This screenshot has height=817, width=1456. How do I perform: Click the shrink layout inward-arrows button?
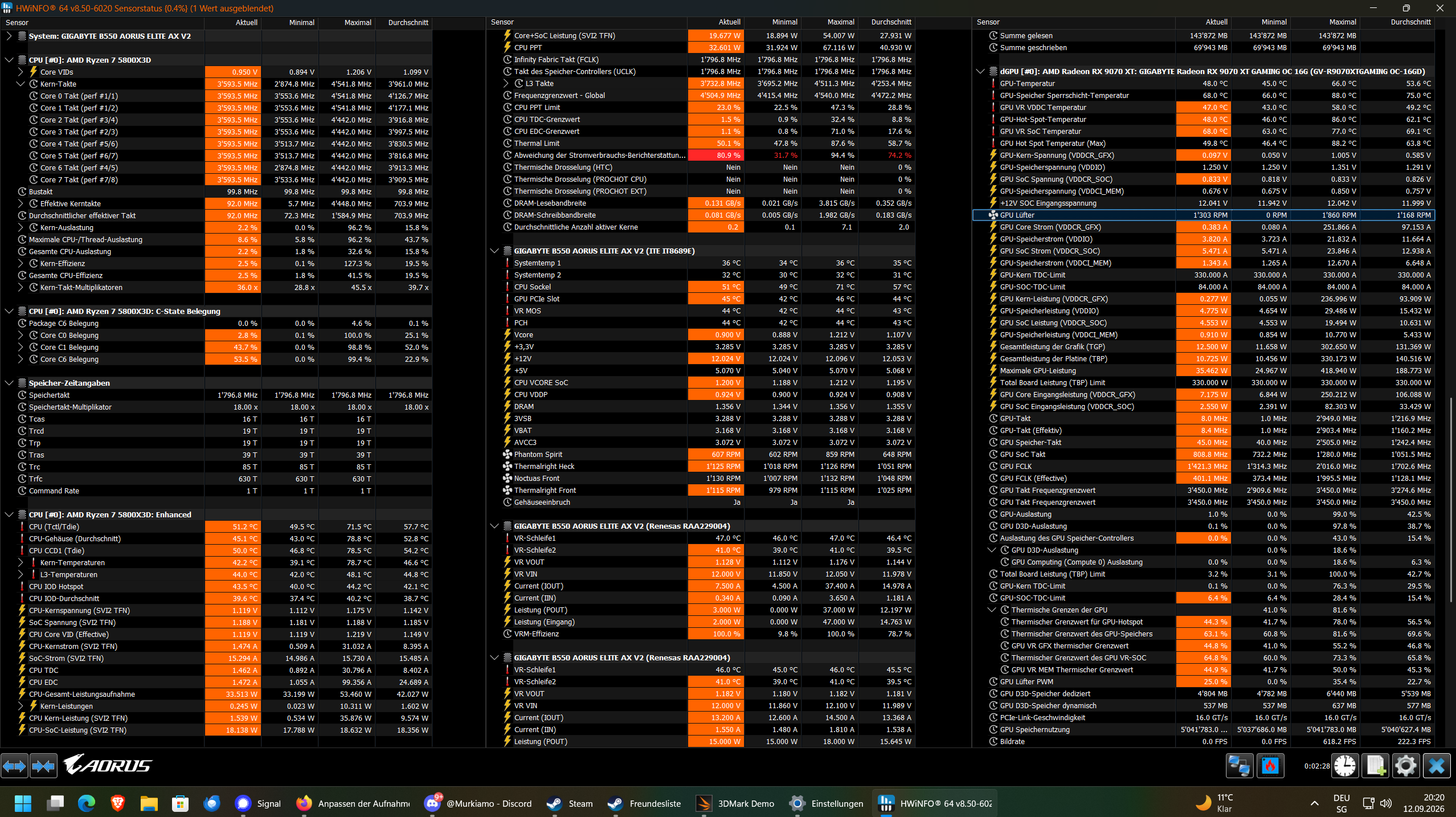coord(43,766)
